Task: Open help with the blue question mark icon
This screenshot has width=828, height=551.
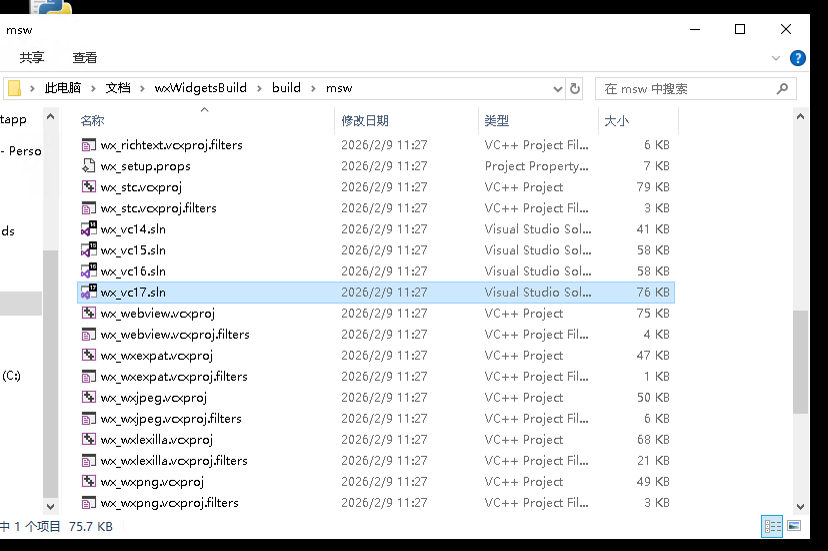Action: pos(798,58)
